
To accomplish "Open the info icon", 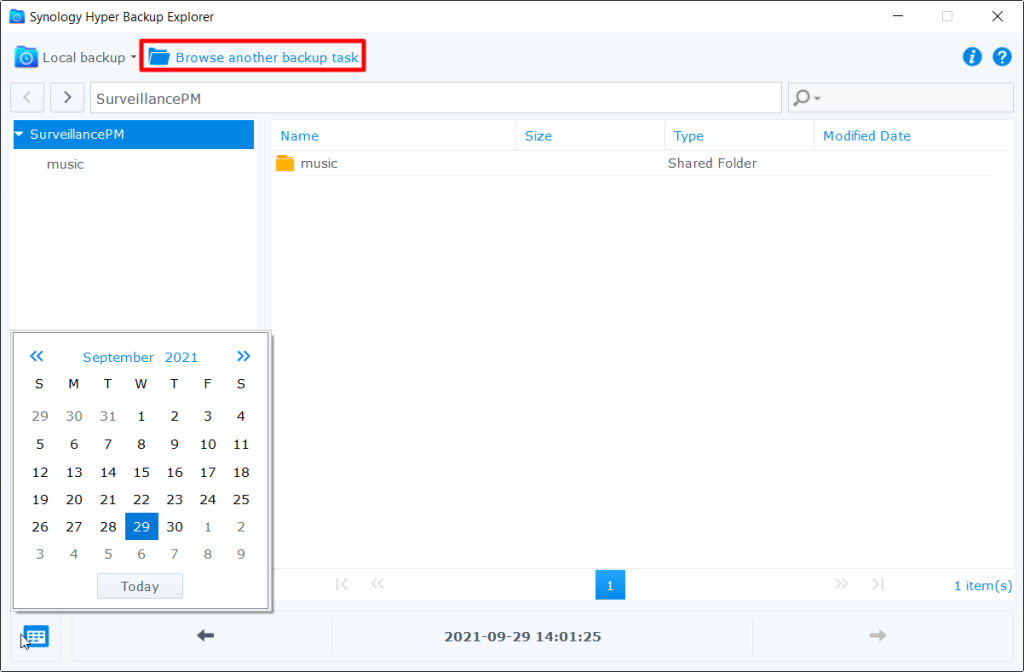I will click(972, 57).
